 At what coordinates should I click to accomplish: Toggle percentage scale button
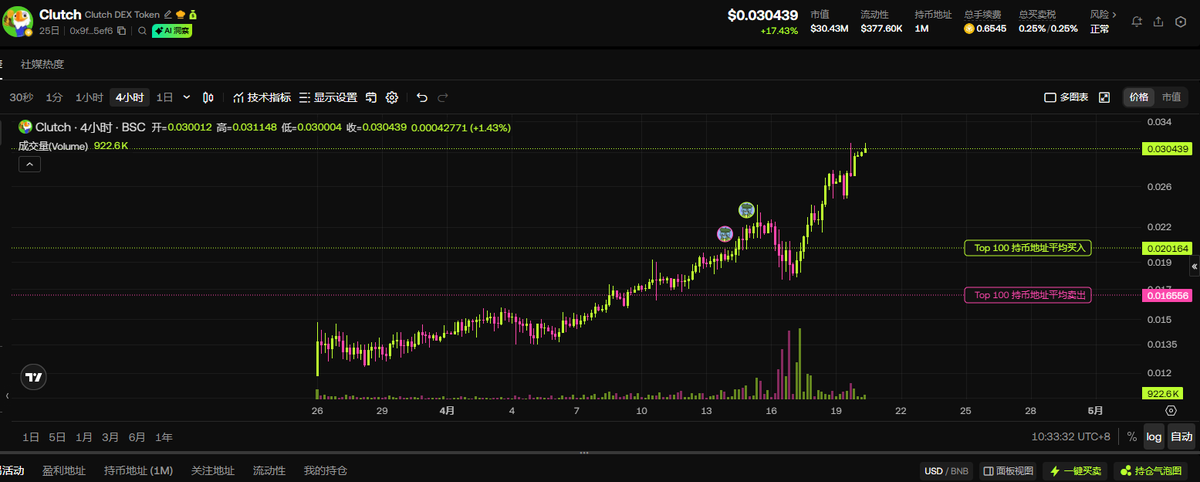pyautogui.click(x=1131, y=437)
